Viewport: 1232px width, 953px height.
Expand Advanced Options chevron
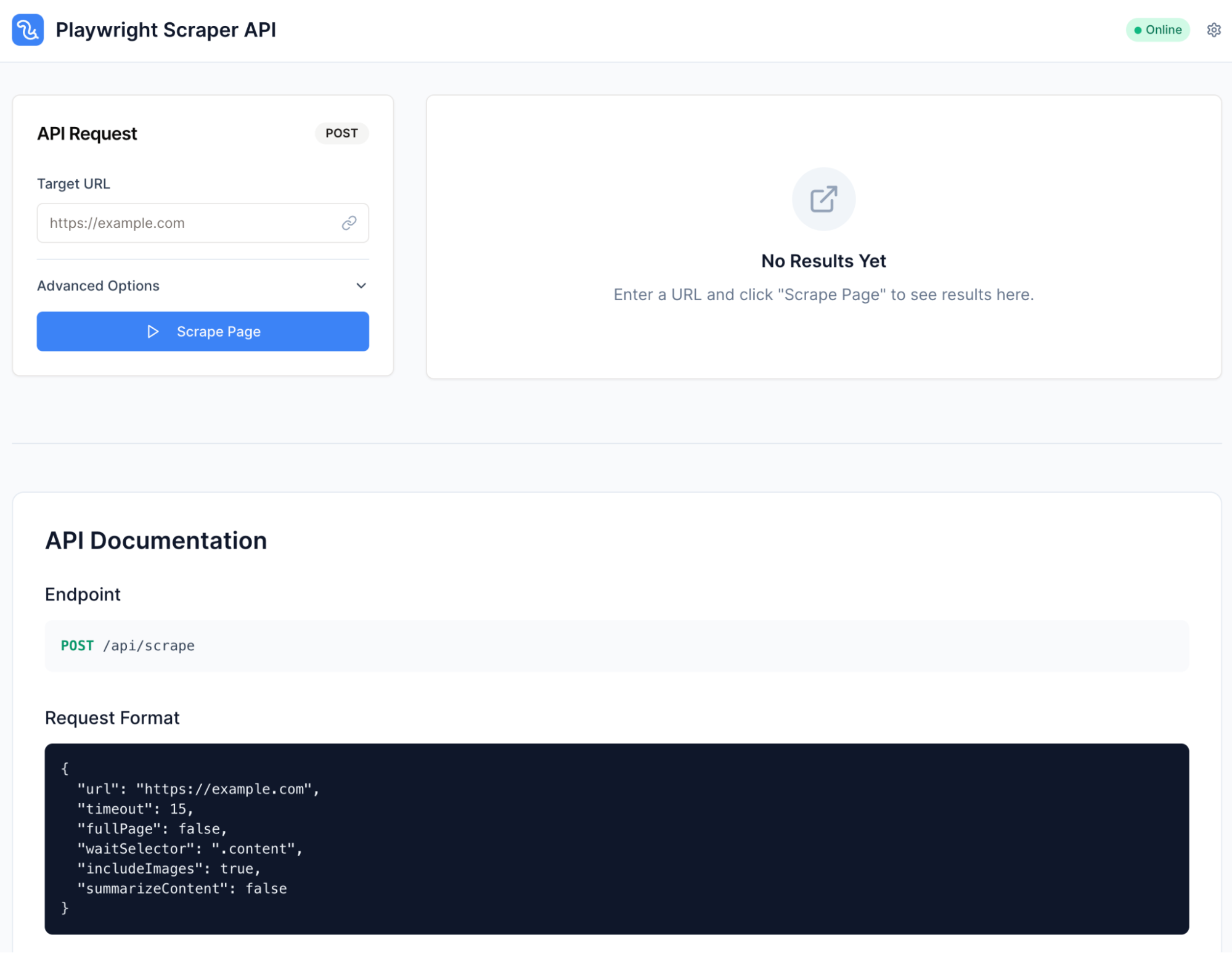(361, 285)
